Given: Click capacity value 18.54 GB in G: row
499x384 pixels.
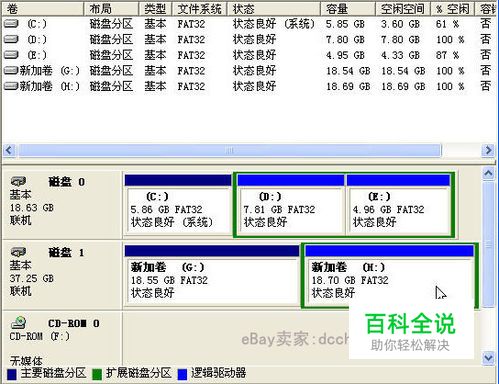Looking at the screenshot, I should point(348,71).
